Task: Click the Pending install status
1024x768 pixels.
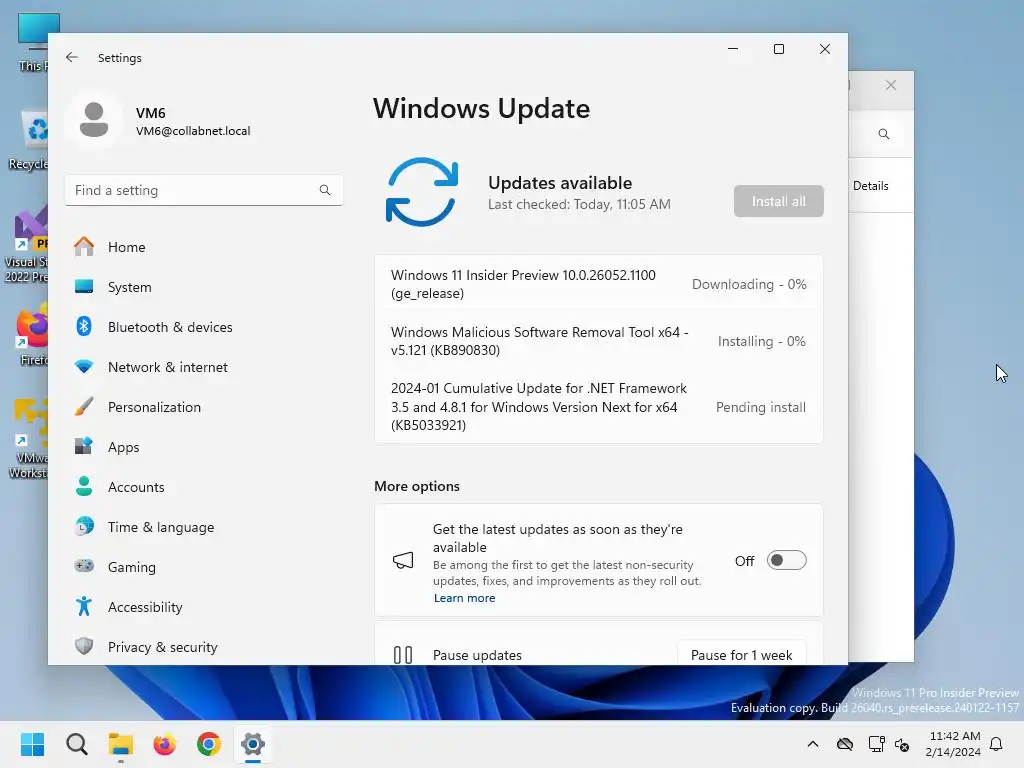Action: point(761,407)
